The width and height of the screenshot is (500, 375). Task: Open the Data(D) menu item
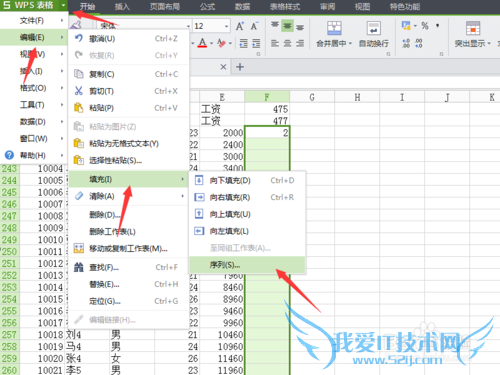coord(33,122)
